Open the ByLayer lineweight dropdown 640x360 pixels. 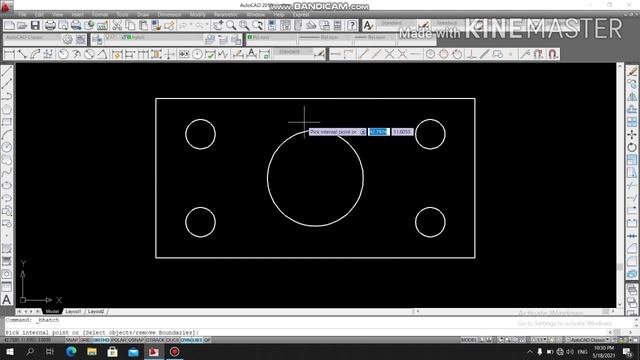pos(374,38)
